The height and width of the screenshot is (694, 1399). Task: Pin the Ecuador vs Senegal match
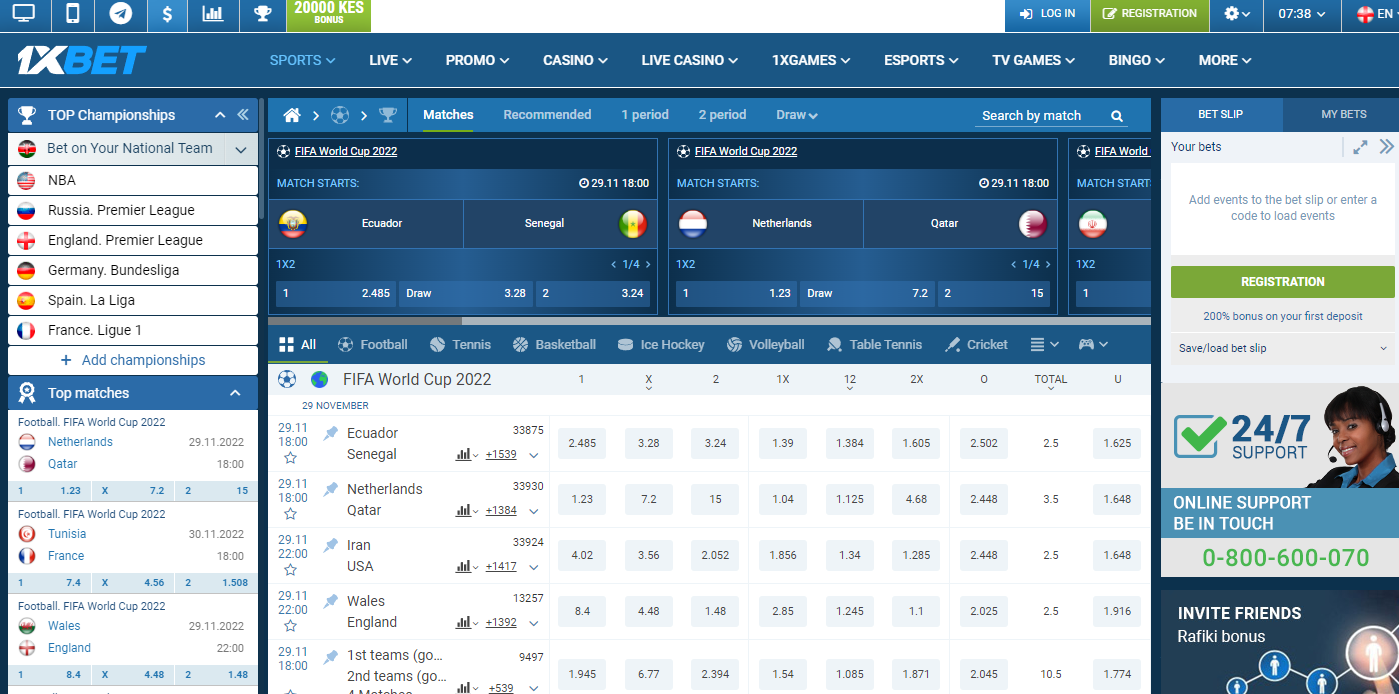point(331,433)
